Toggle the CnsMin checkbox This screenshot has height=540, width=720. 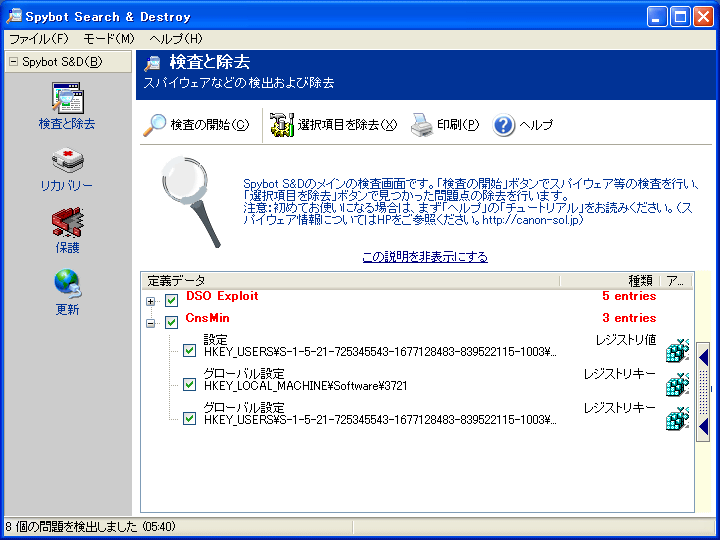click(171, 322)
